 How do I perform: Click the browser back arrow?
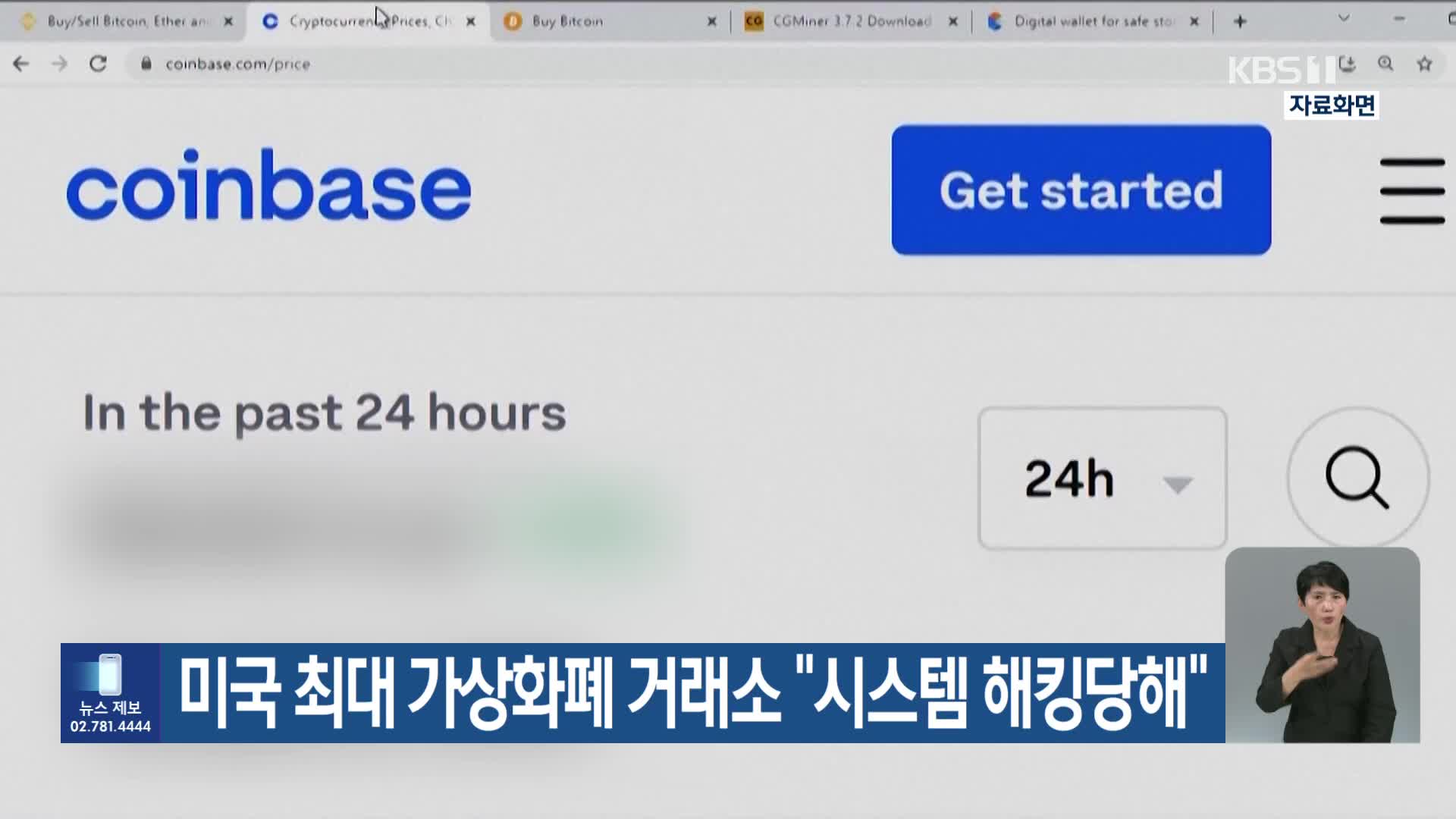pyautogui.click(x=20, y=64)
